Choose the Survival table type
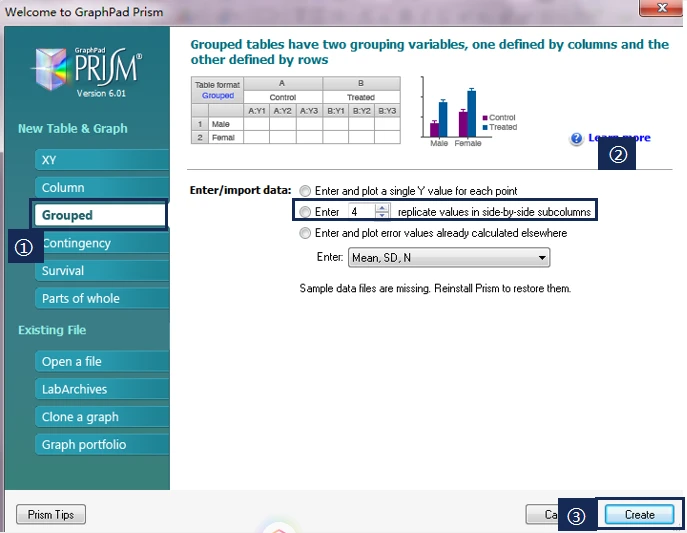Viewport: 687px width, 533px height. 102,271
